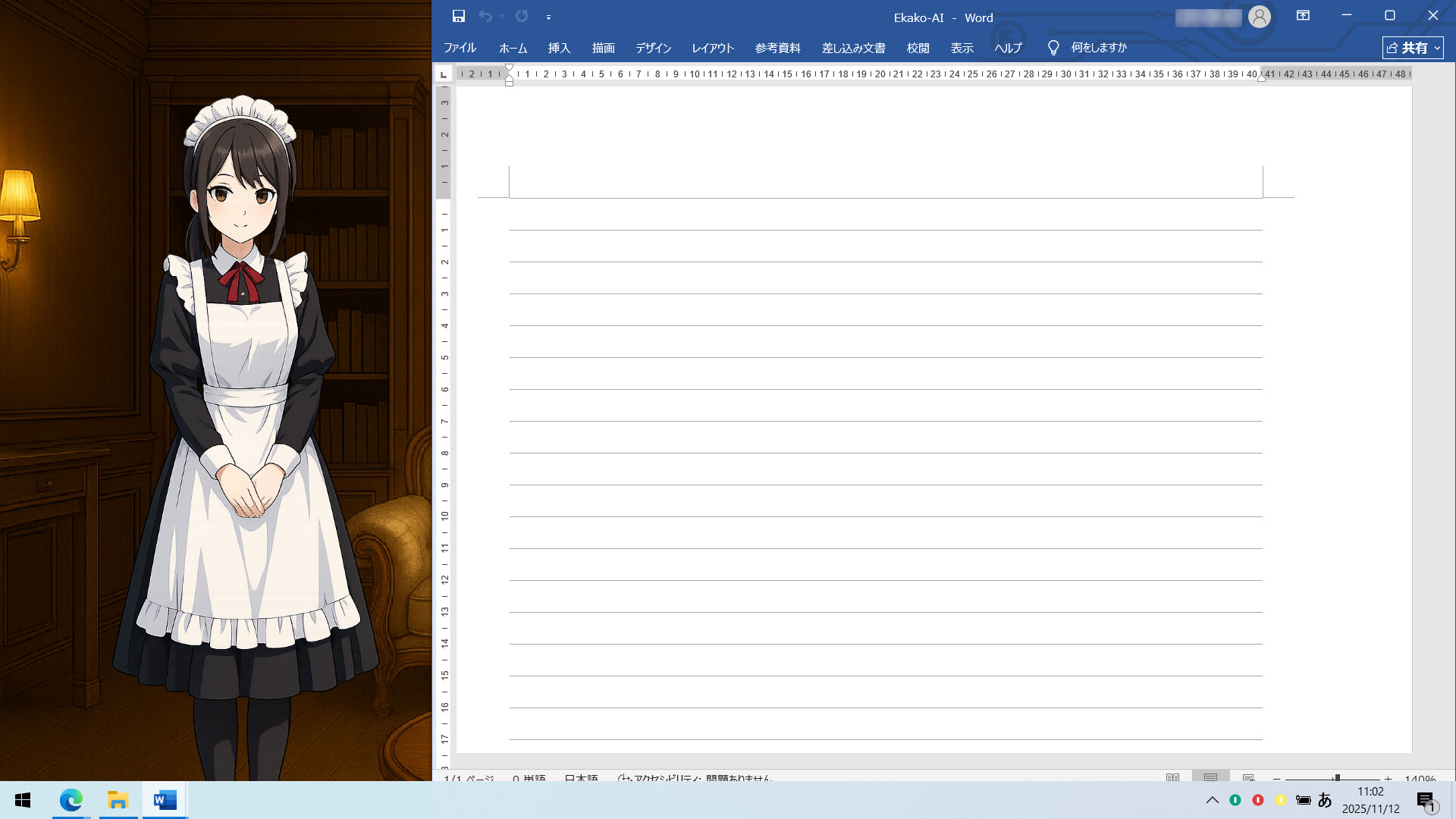The height and width of the screenshot is (819, 1456).
Task: Click the ribbon display options icon
Action: pyautogui.click(x=1304, y=16)
